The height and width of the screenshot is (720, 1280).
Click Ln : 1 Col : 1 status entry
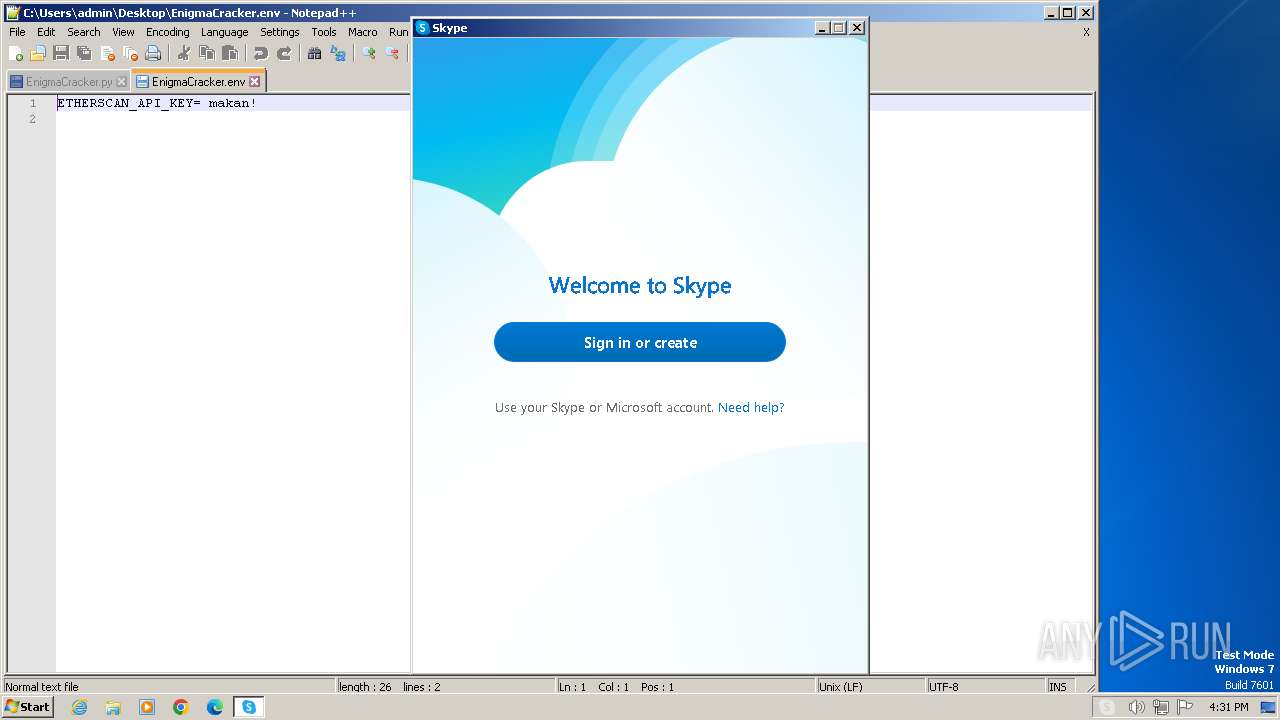686,687
